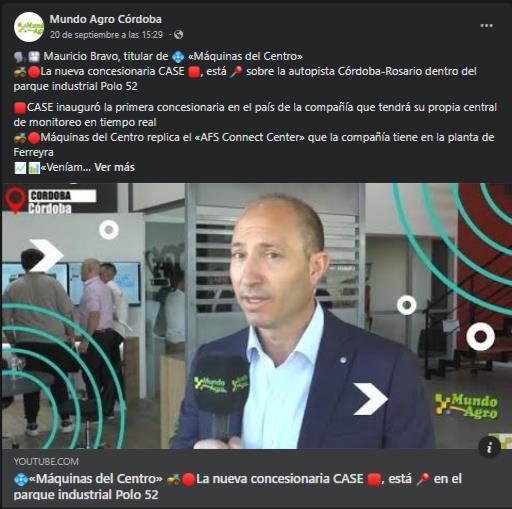Click the white chevron arrow near the microphone
This screenshot has height=509, width=512.
370,399
